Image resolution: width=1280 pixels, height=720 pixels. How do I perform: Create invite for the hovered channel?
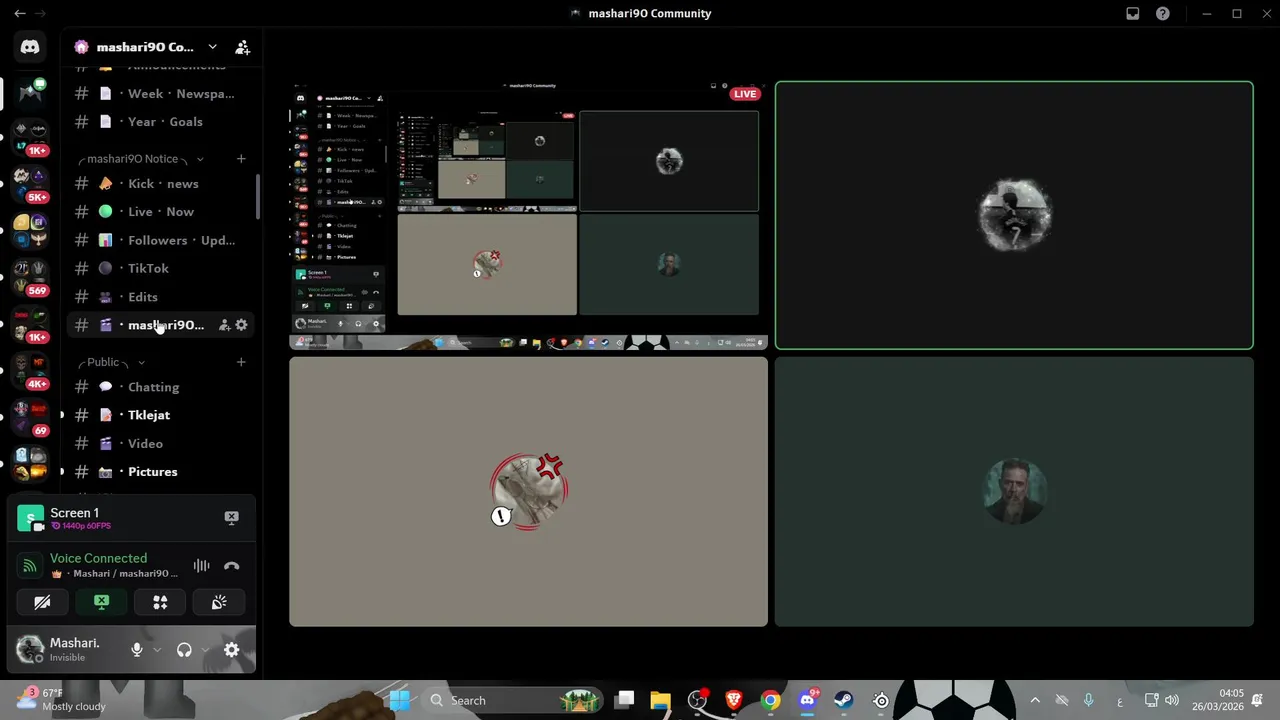(224, 325)
